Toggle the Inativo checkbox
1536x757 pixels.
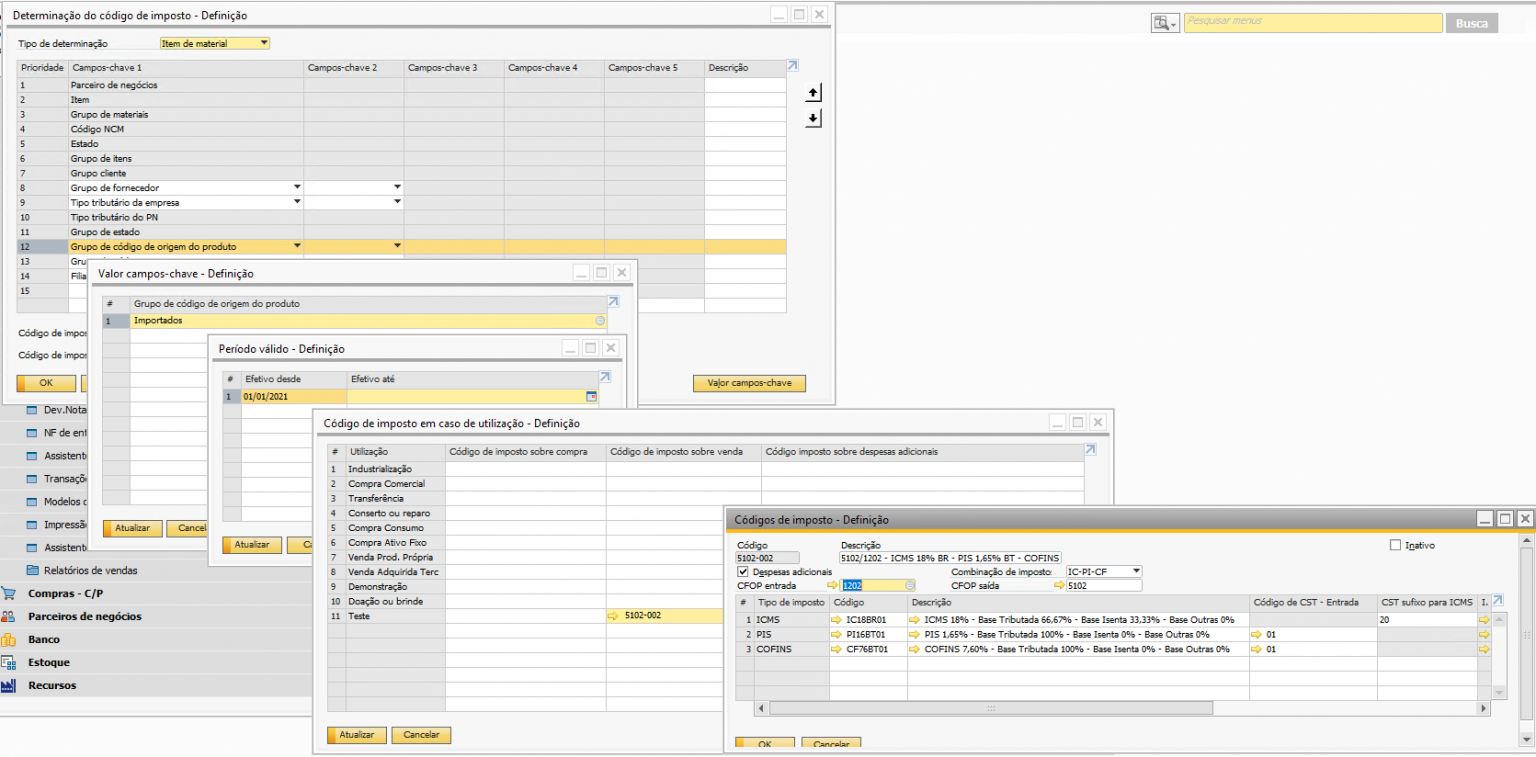(x=1396, y=545)
